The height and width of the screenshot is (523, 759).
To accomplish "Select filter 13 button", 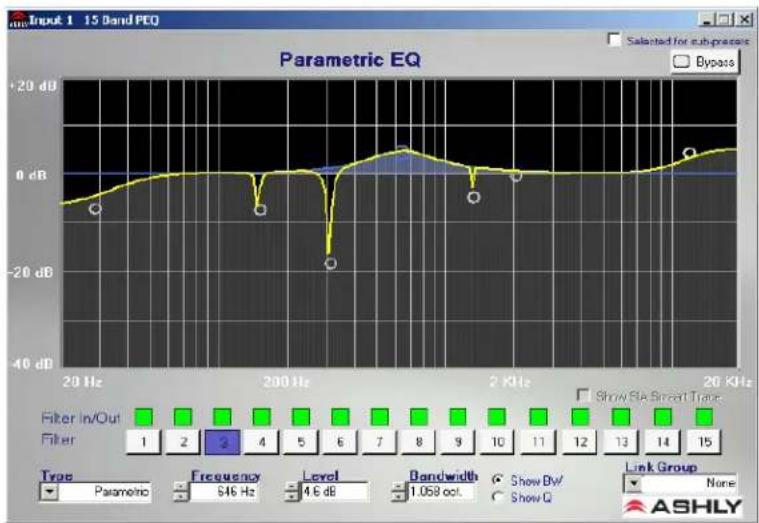I will point(622,442).
